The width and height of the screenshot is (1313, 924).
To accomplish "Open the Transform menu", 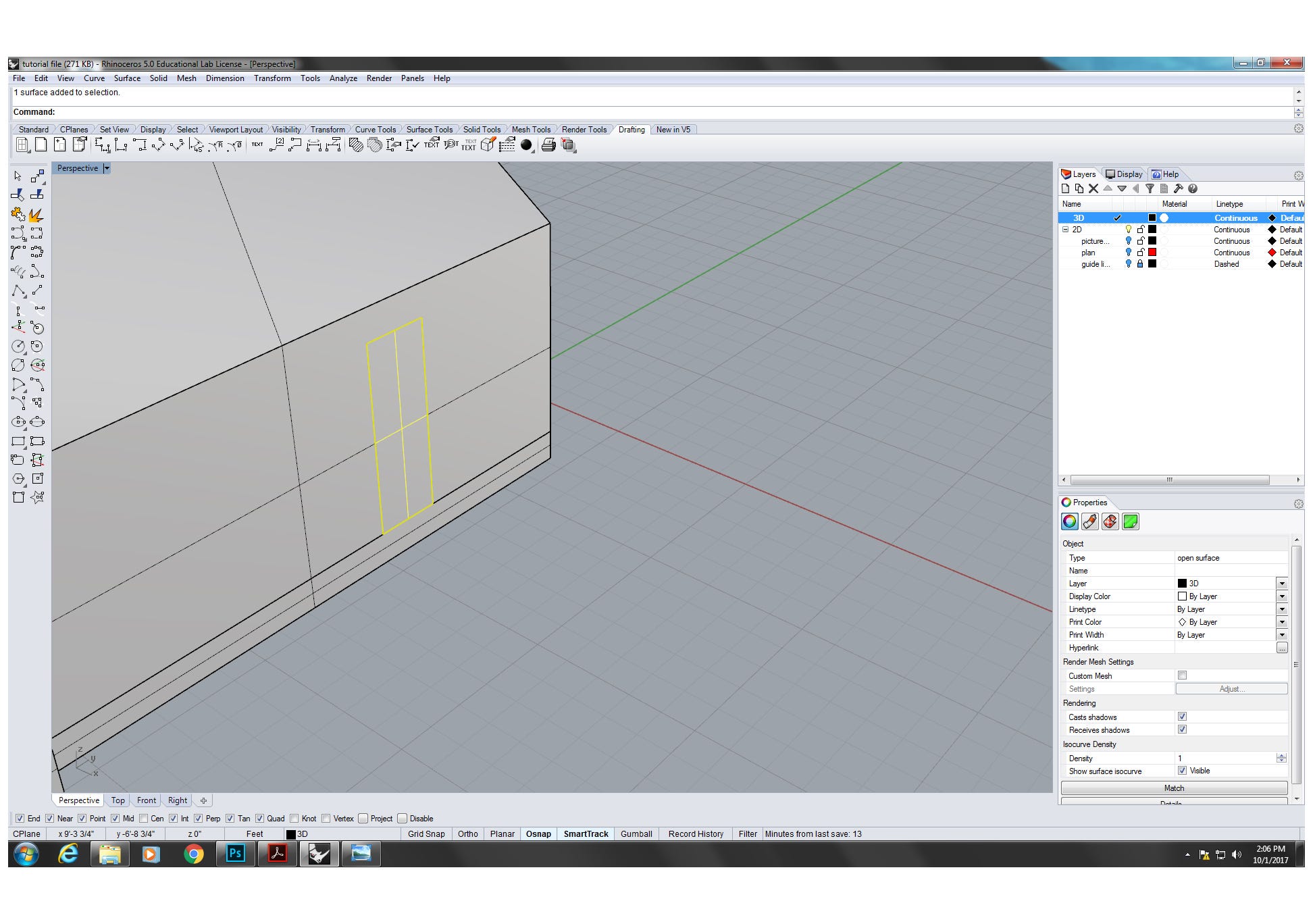I will [272, 78].
